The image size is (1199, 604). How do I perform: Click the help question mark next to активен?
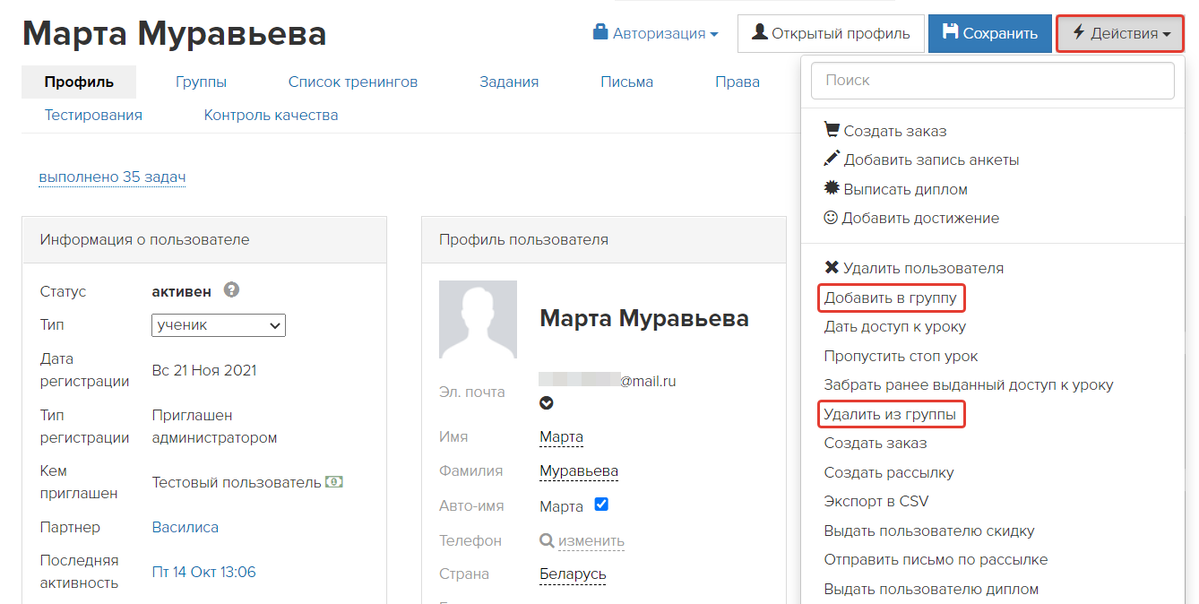232,291
